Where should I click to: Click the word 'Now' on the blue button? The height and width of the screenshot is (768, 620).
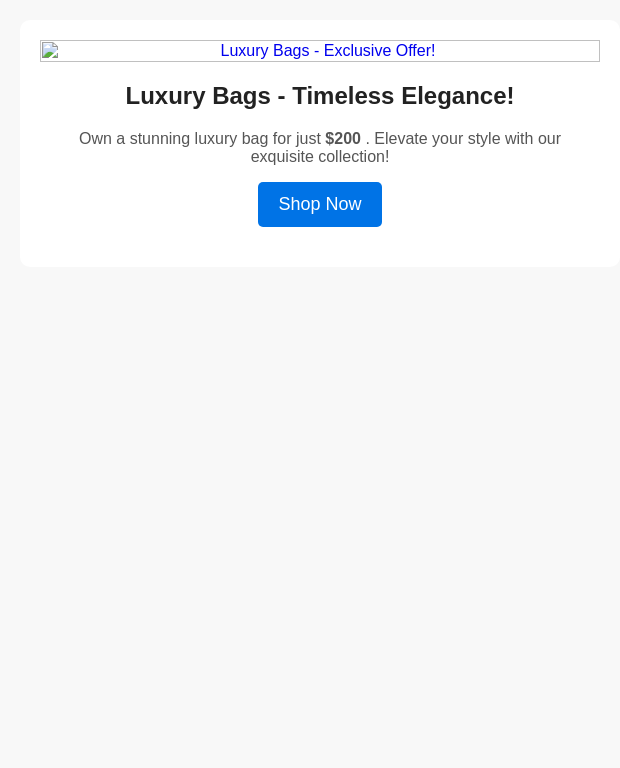point(344,204)
